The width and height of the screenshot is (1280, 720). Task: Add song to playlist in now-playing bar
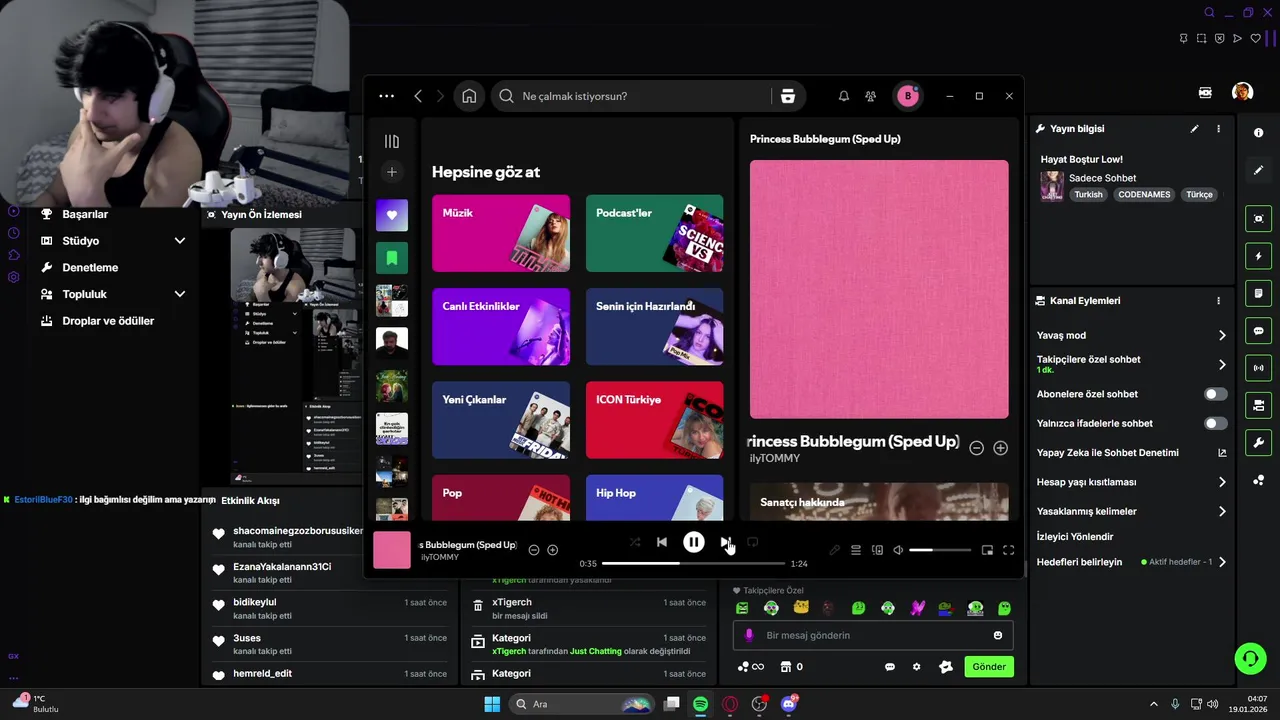552,550
